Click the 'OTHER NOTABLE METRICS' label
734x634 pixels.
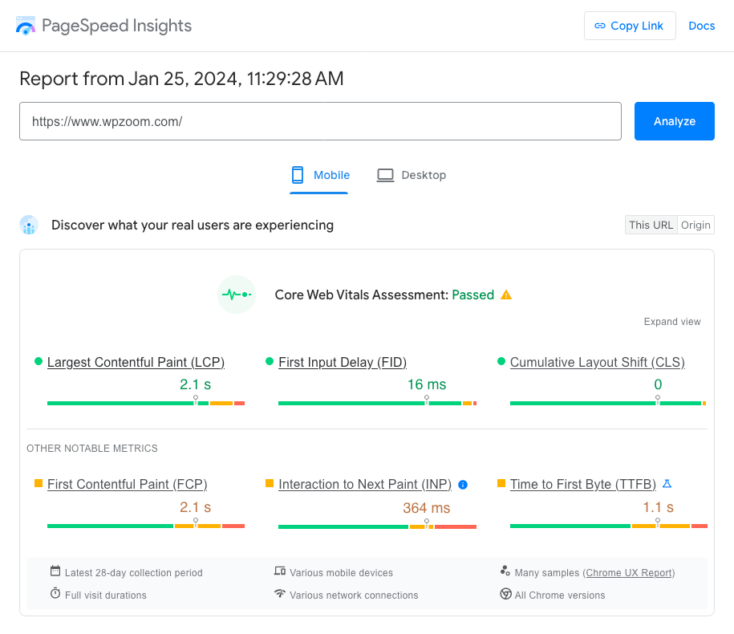click(x=92, y=448)
